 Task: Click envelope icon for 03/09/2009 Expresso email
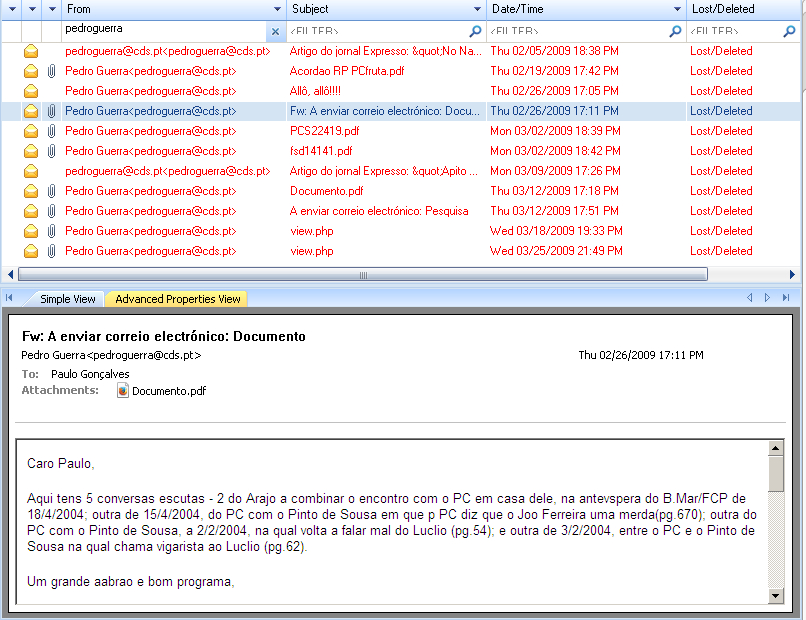[x=31, y=171]
